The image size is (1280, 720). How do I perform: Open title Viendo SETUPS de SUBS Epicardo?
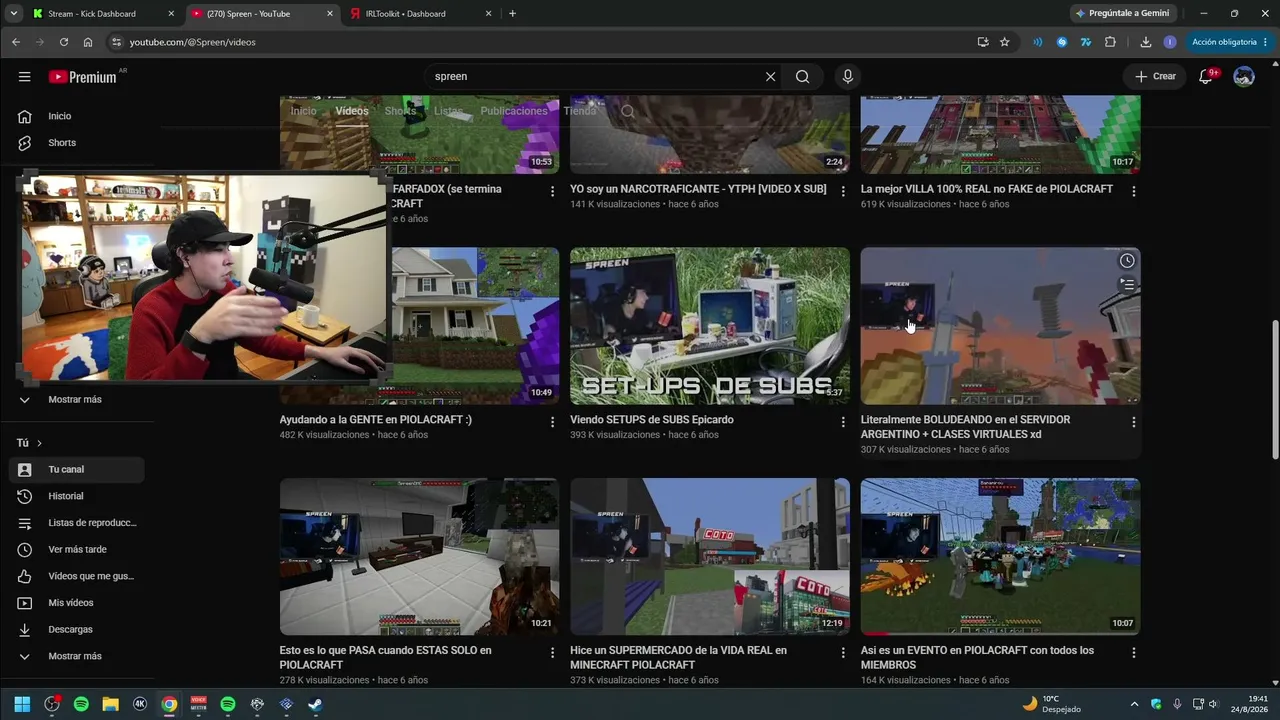(x=652, y=420)
